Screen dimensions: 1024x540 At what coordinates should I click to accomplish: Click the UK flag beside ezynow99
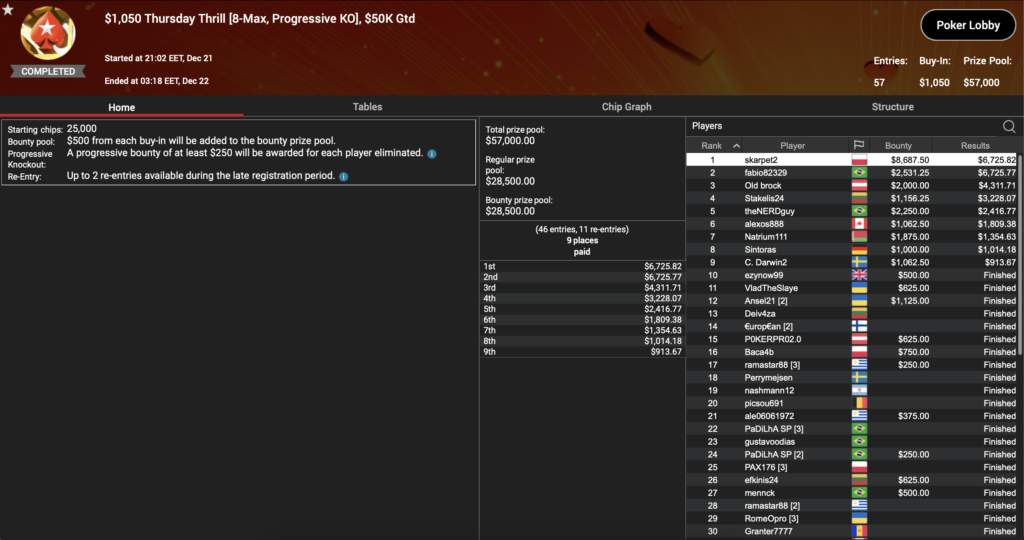click(x=858, y=275)
